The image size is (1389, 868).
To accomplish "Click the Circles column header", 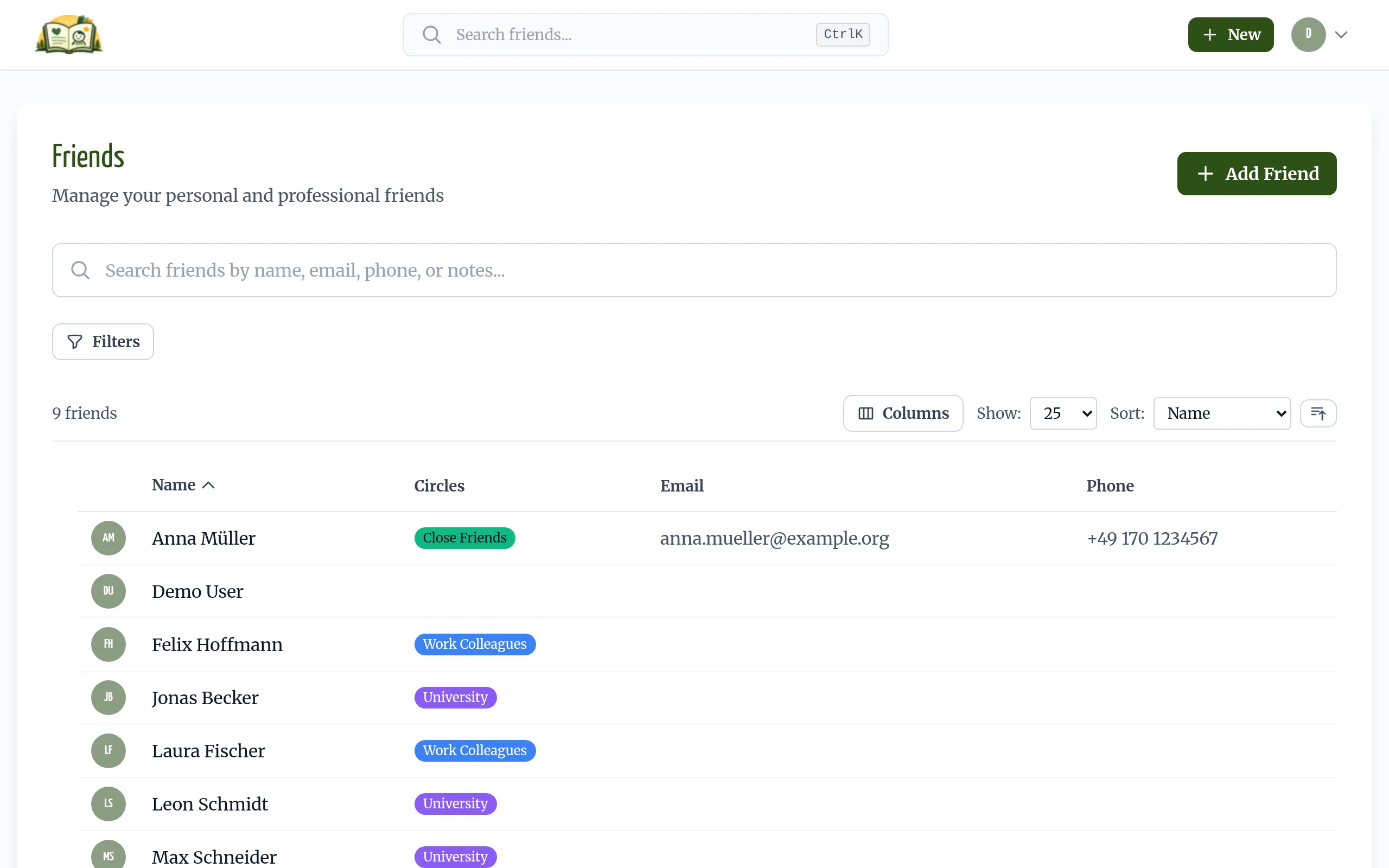I will (439, 486).
